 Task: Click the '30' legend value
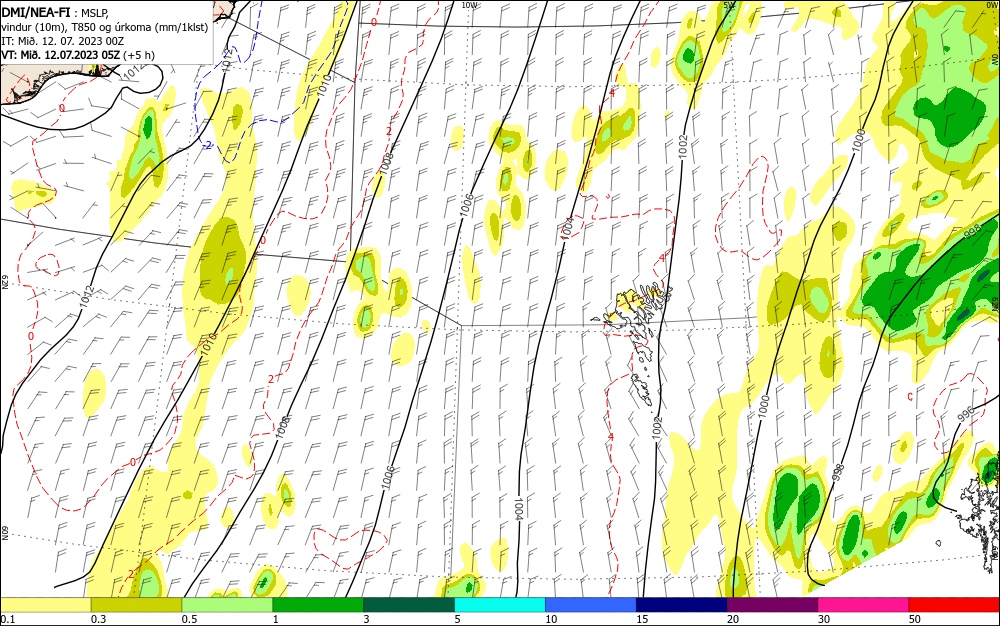pos(824,619)
